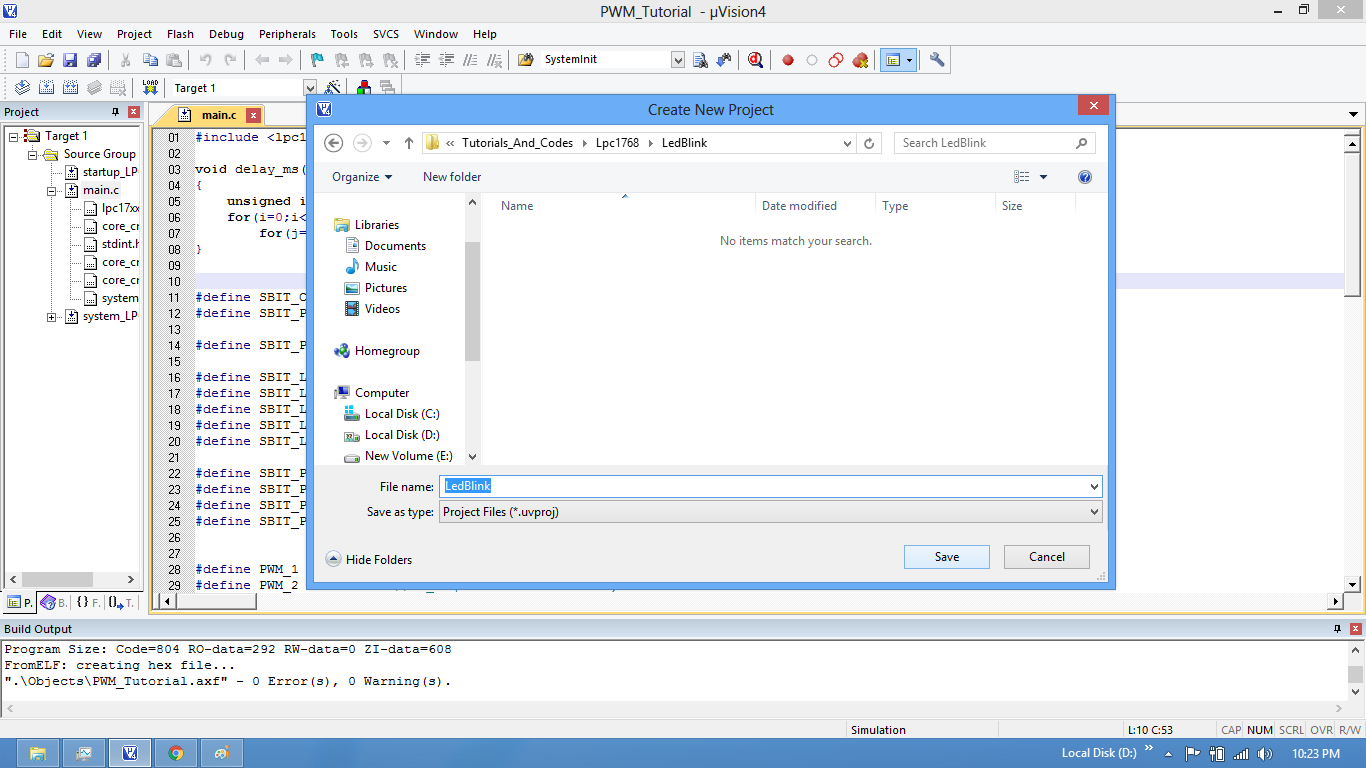
Task: Click the Save All icon in toolbar
Action: [x=94, y=60]
